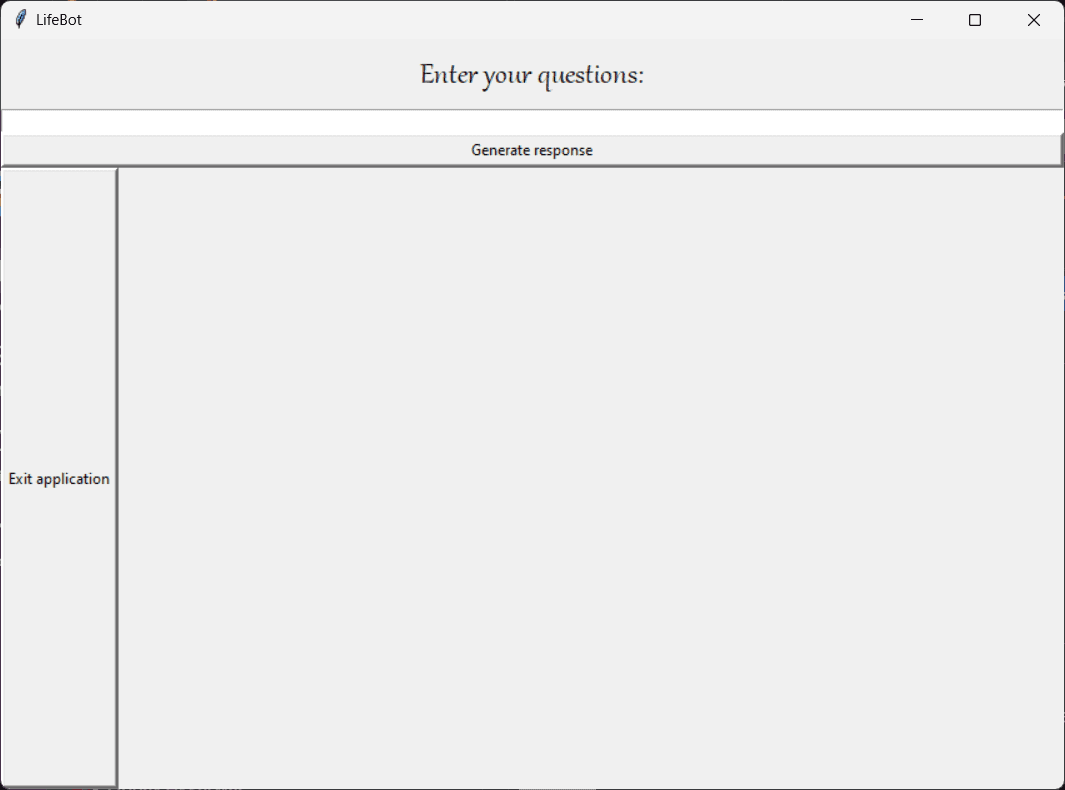Viewport: 1065px width, 790px height.
Task: Click the LifeBot feather icon in title bar
Action: coord(21,20)
